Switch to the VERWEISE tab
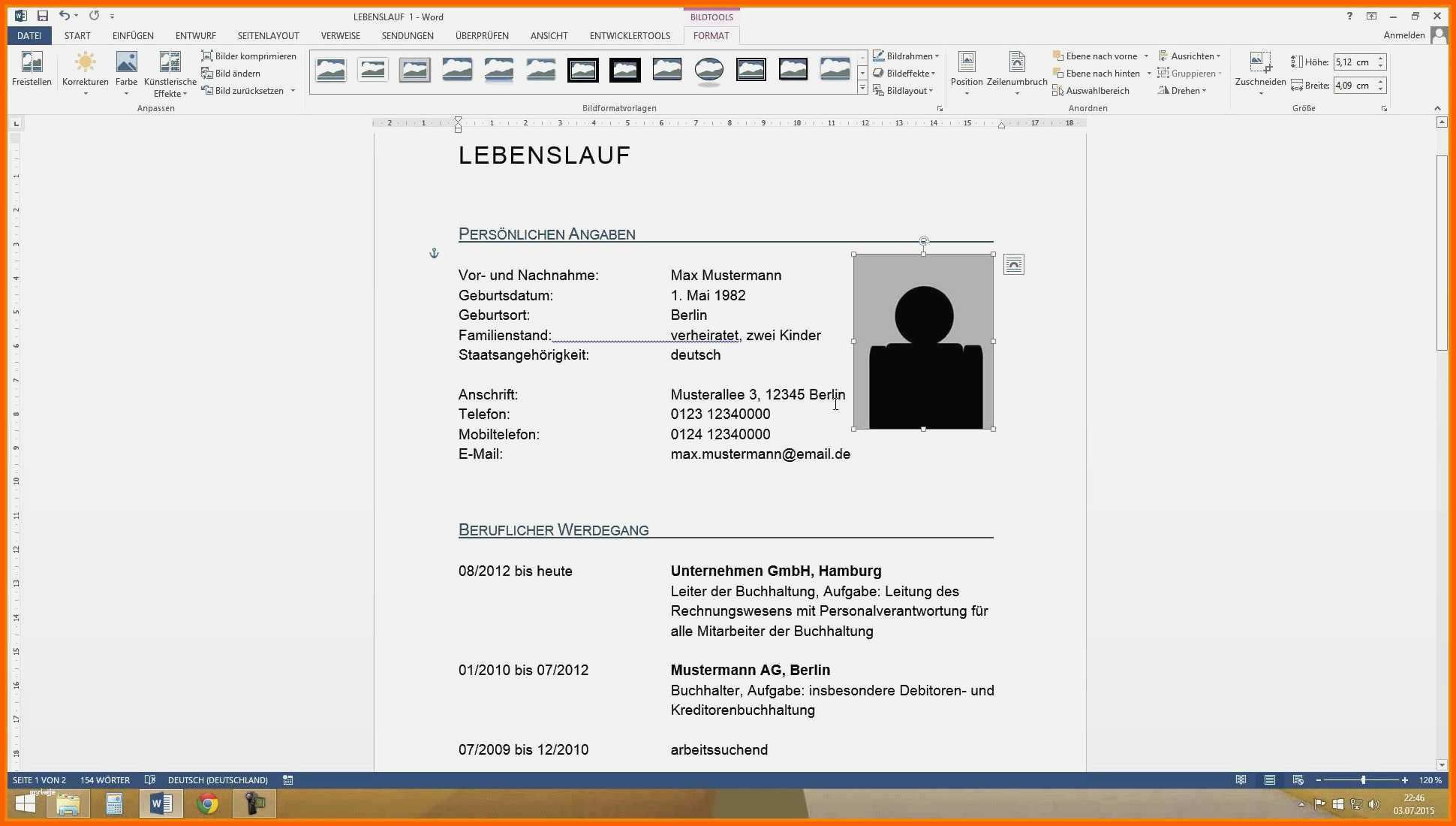 [x=340, y=35]
